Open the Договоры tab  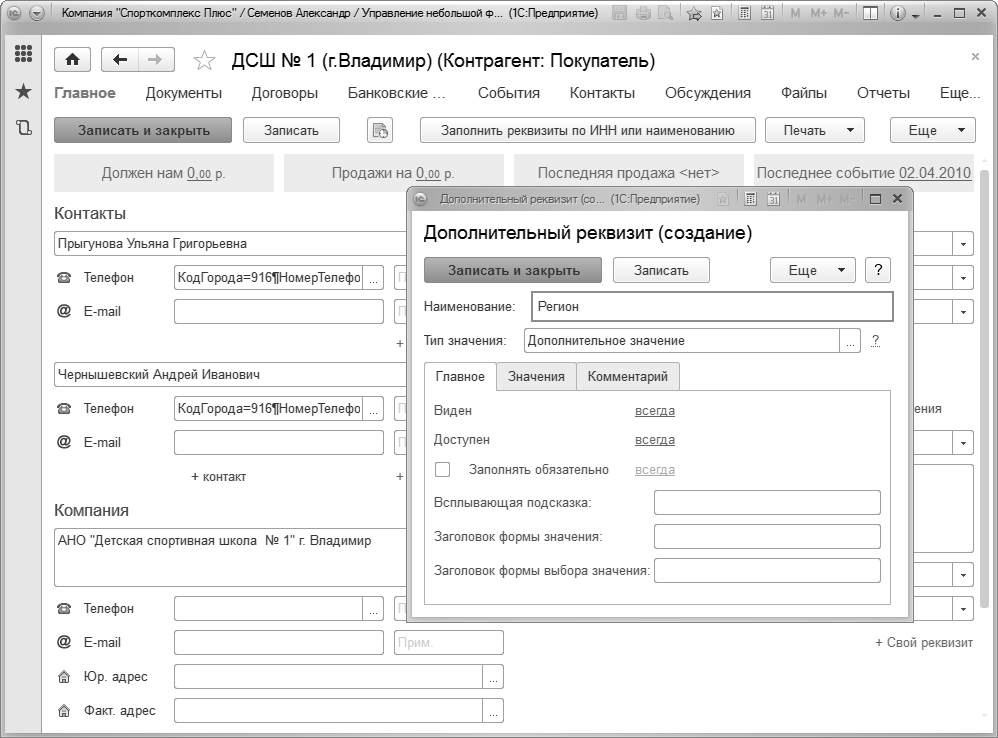click(x=285, y=93)
